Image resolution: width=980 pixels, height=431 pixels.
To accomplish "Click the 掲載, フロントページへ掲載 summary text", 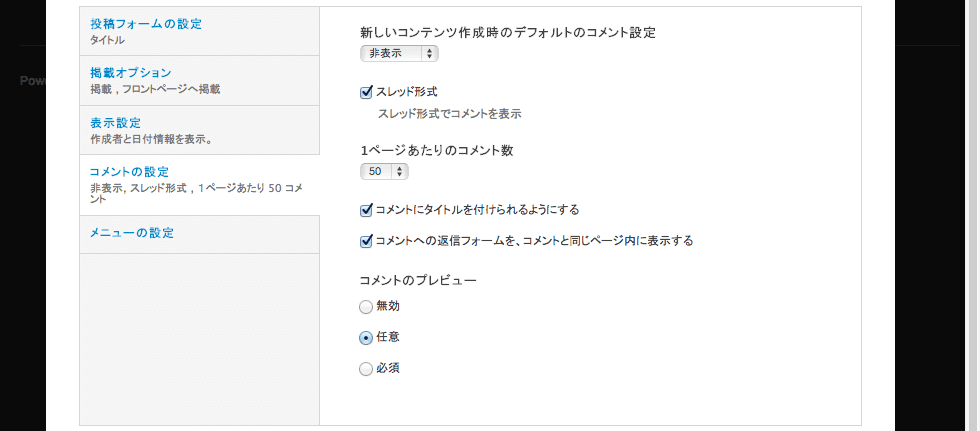I will [x=155, y=89].
